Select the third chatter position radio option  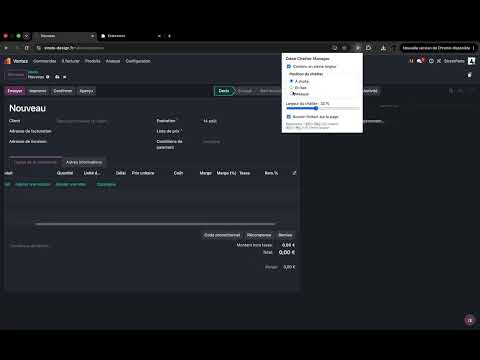(291, 94)
